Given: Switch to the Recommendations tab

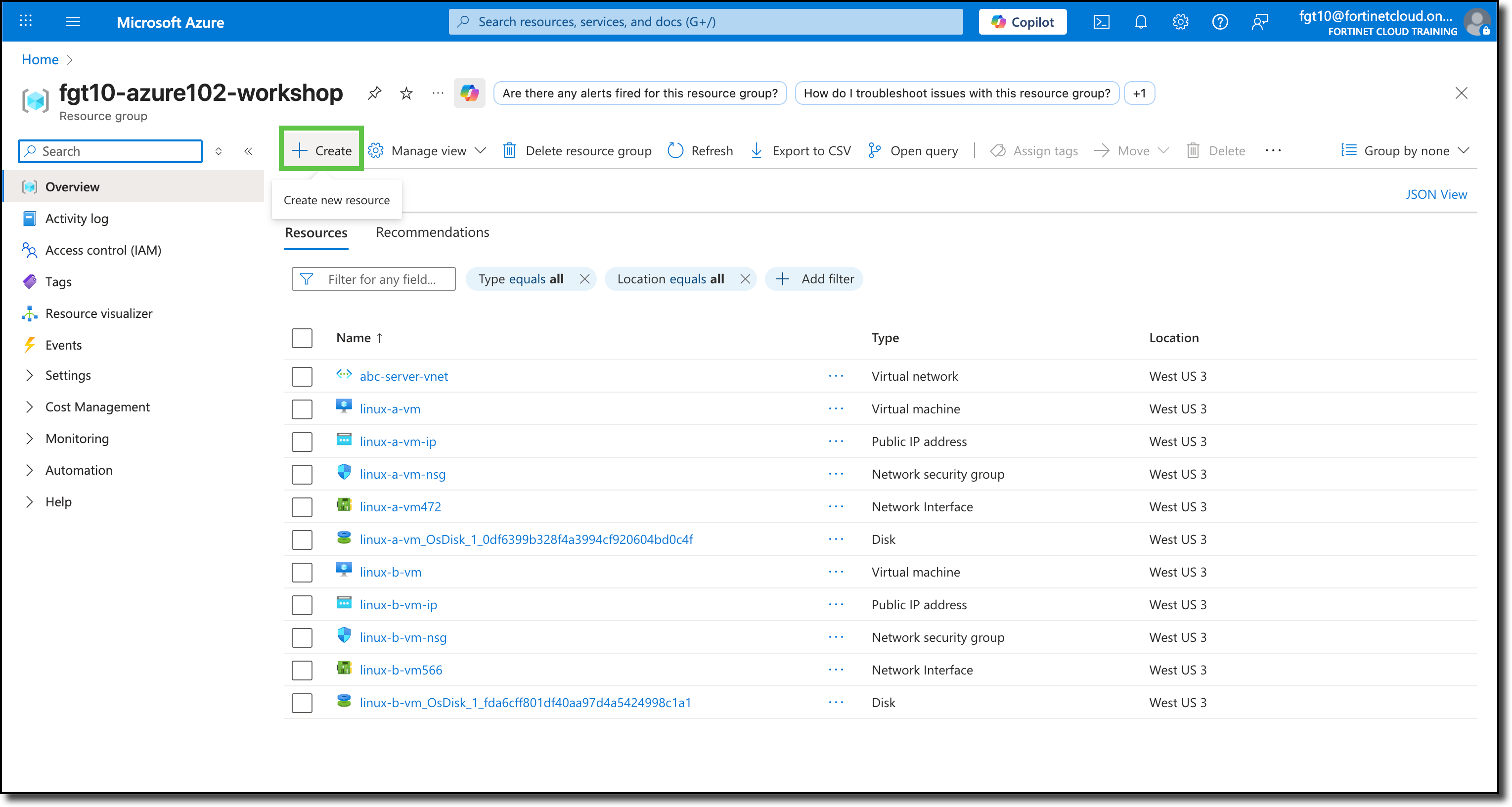Looking at the screenshot, I should coord(432,232).
